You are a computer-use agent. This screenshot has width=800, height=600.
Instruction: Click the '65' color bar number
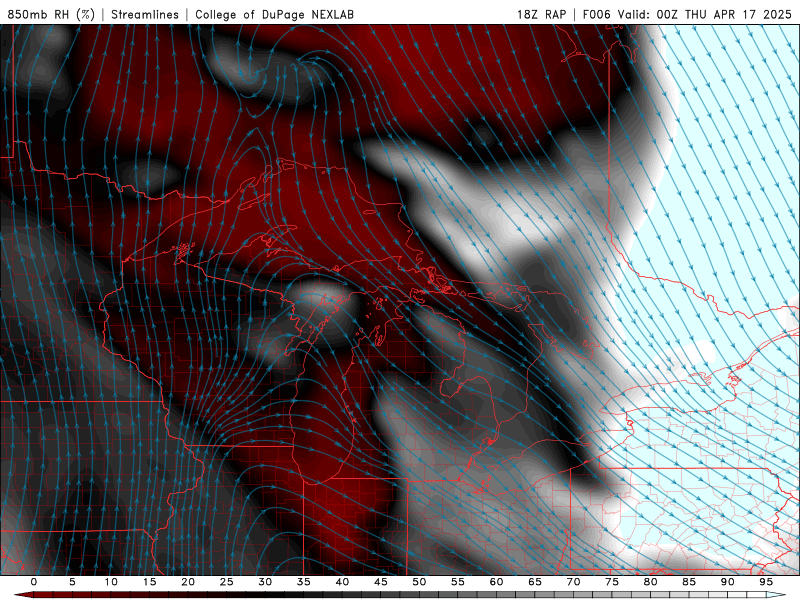click(535, 582)
